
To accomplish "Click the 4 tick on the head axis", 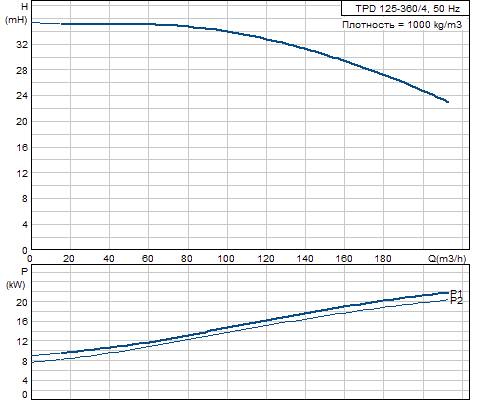I will click(25, 225).
